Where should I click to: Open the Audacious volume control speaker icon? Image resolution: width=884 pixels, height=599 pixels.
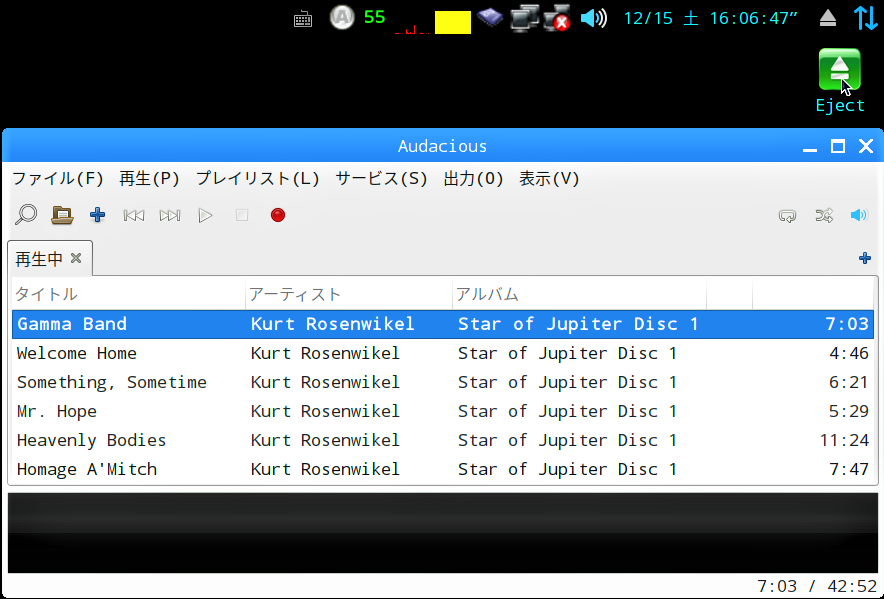pos(859,215)
